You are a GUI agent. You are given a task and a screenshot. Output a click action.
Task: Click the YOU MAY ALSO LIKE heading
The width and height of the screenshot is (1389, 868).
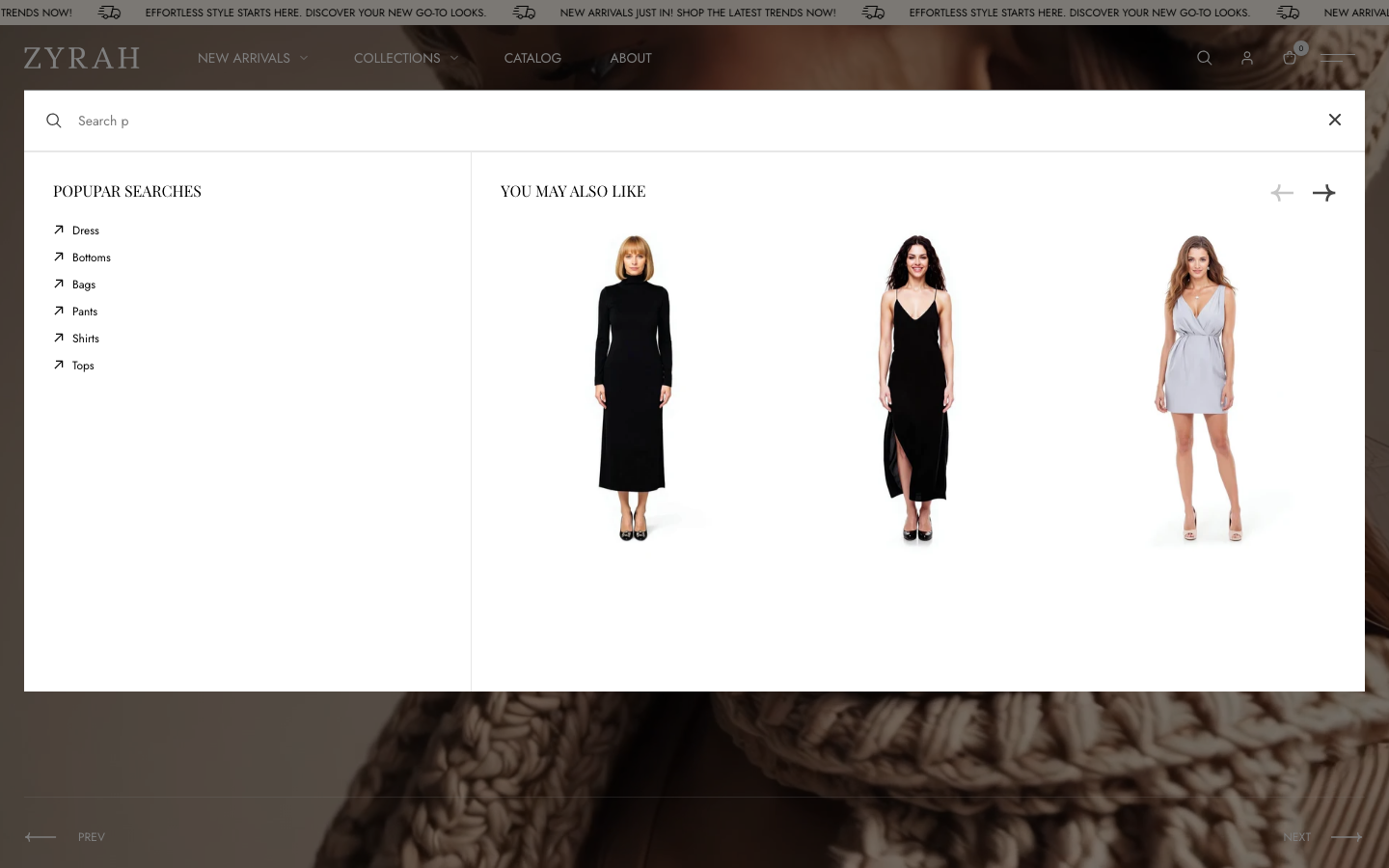click(573, 191)
